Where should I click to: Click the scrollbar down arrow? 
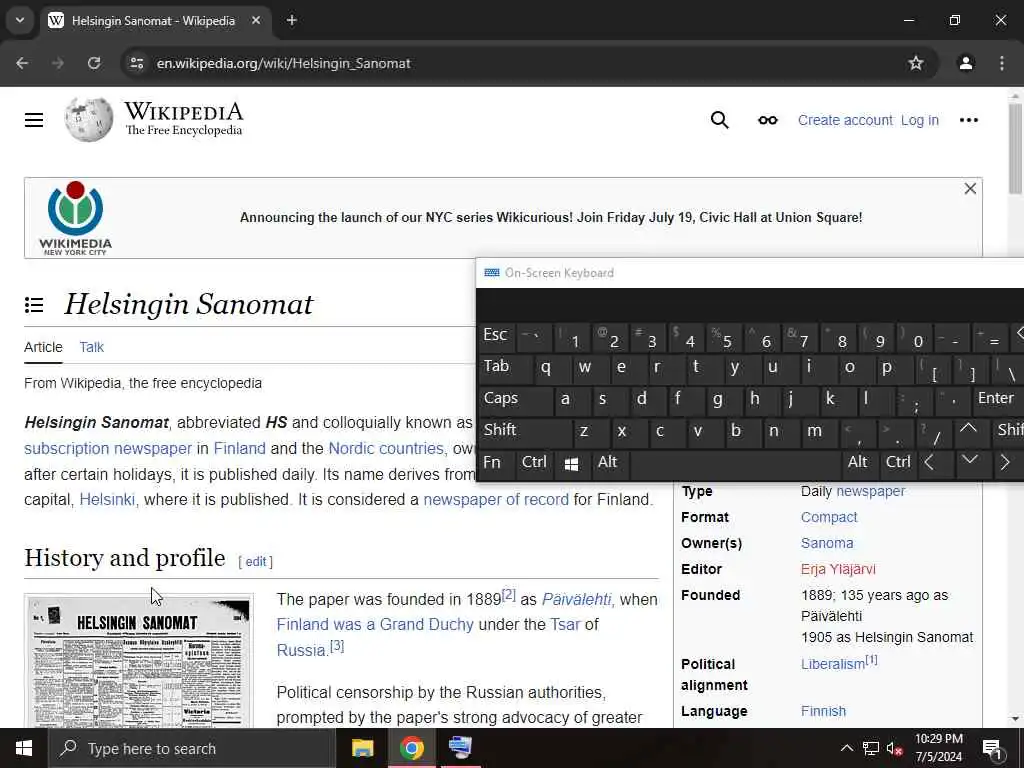click(x=1015, y=720)
